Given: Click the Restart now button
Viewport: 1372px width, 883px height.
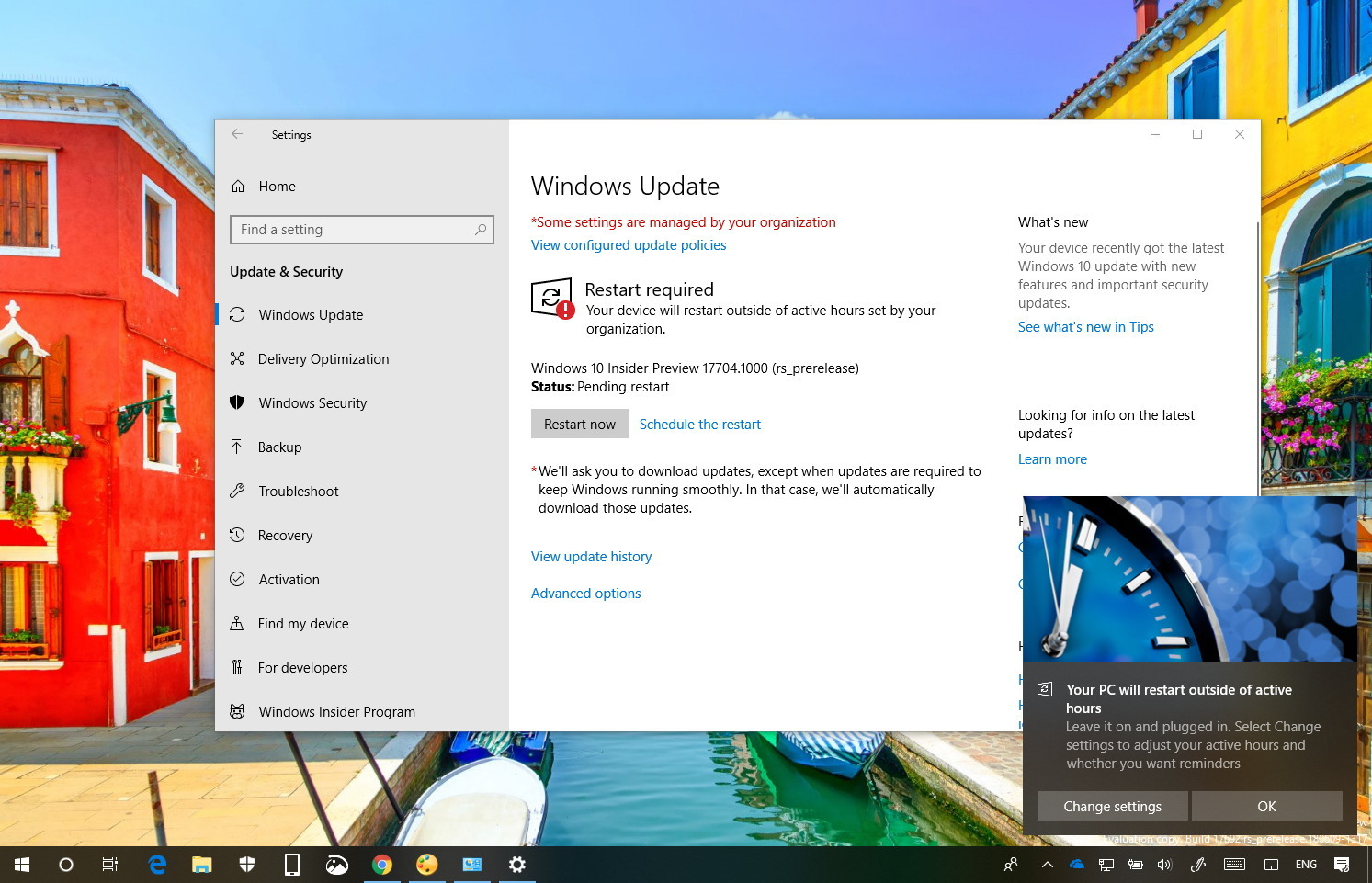Looking at the screenshot, I should click(x=579, y=424).
